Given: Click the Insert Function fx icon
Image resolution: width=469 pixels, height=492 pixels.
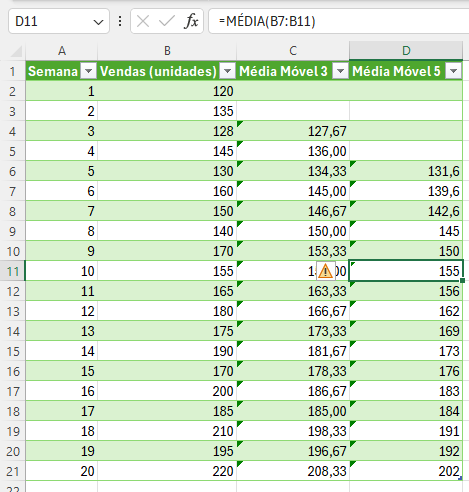Looking at the screenshot, I should [x=191, y=21].
